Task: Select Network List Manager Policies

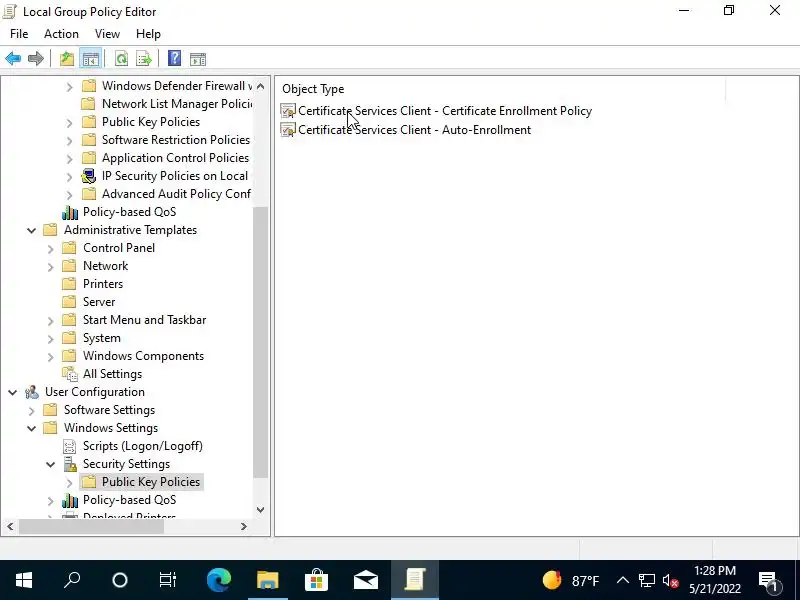Action: coord(177,104)
